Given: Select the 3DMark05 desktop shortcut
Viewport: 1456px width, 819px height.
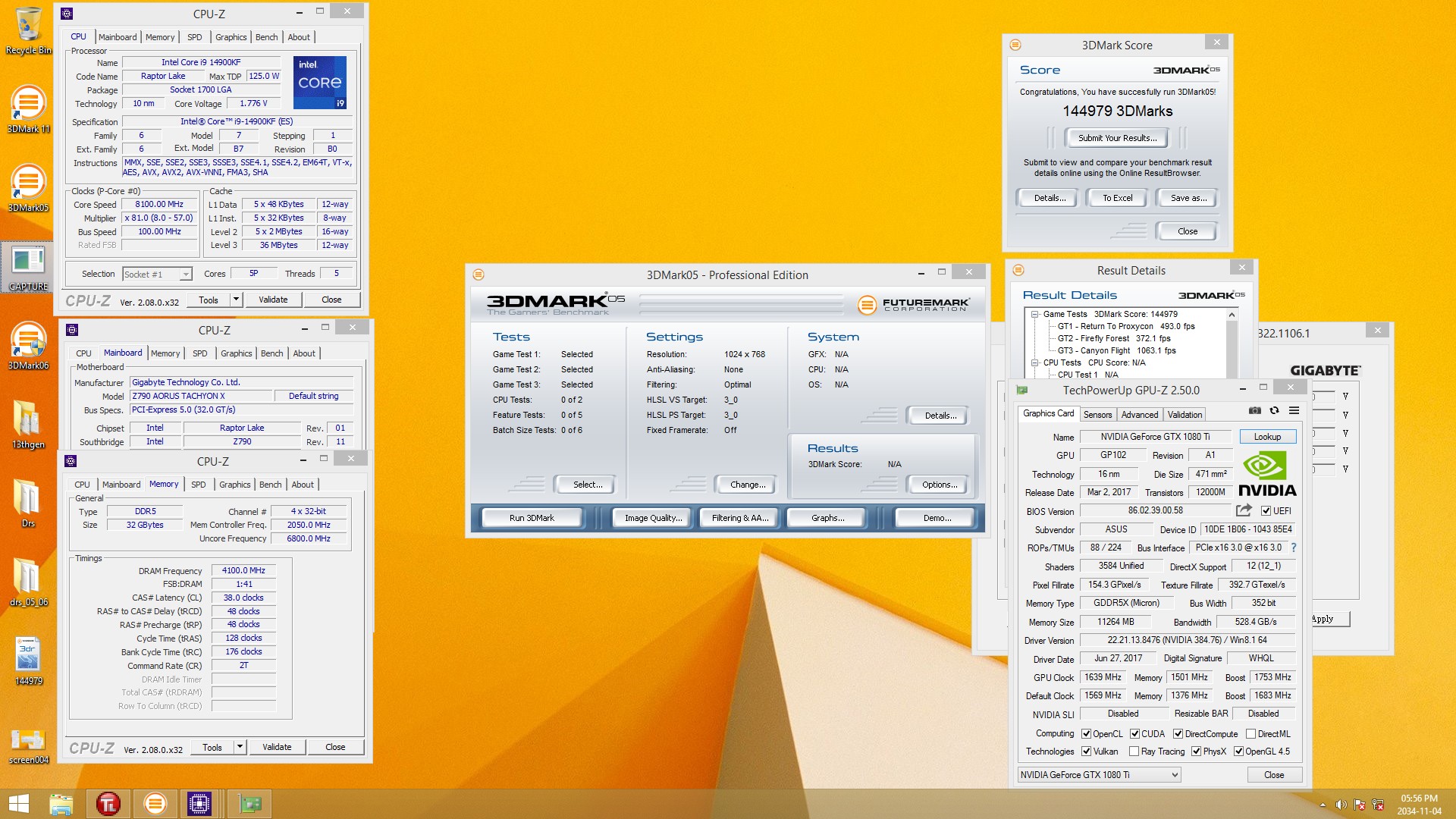Looking at the screenshot, I should pyautogui.click(x=28, y=188).
